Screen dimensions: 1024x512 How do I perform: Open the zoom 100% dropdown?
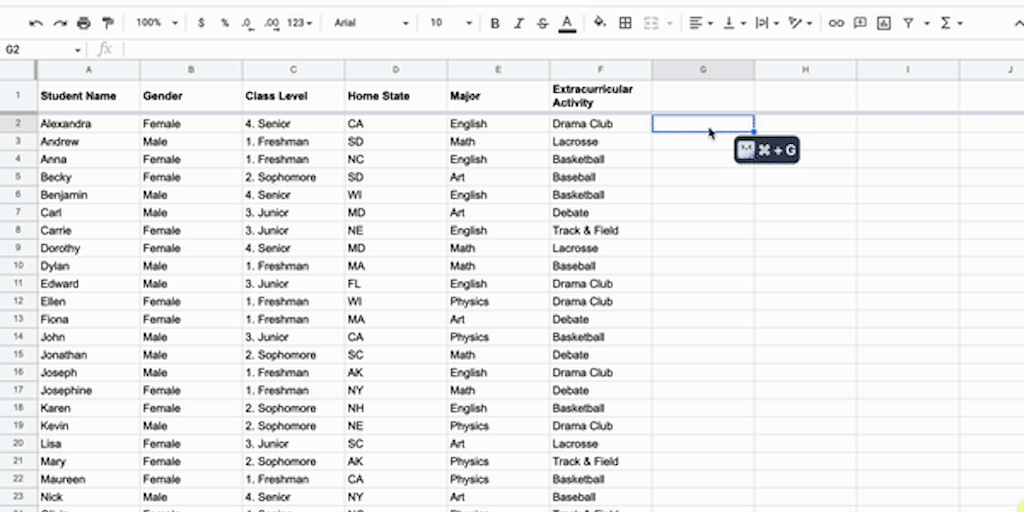tap(157, 23)
